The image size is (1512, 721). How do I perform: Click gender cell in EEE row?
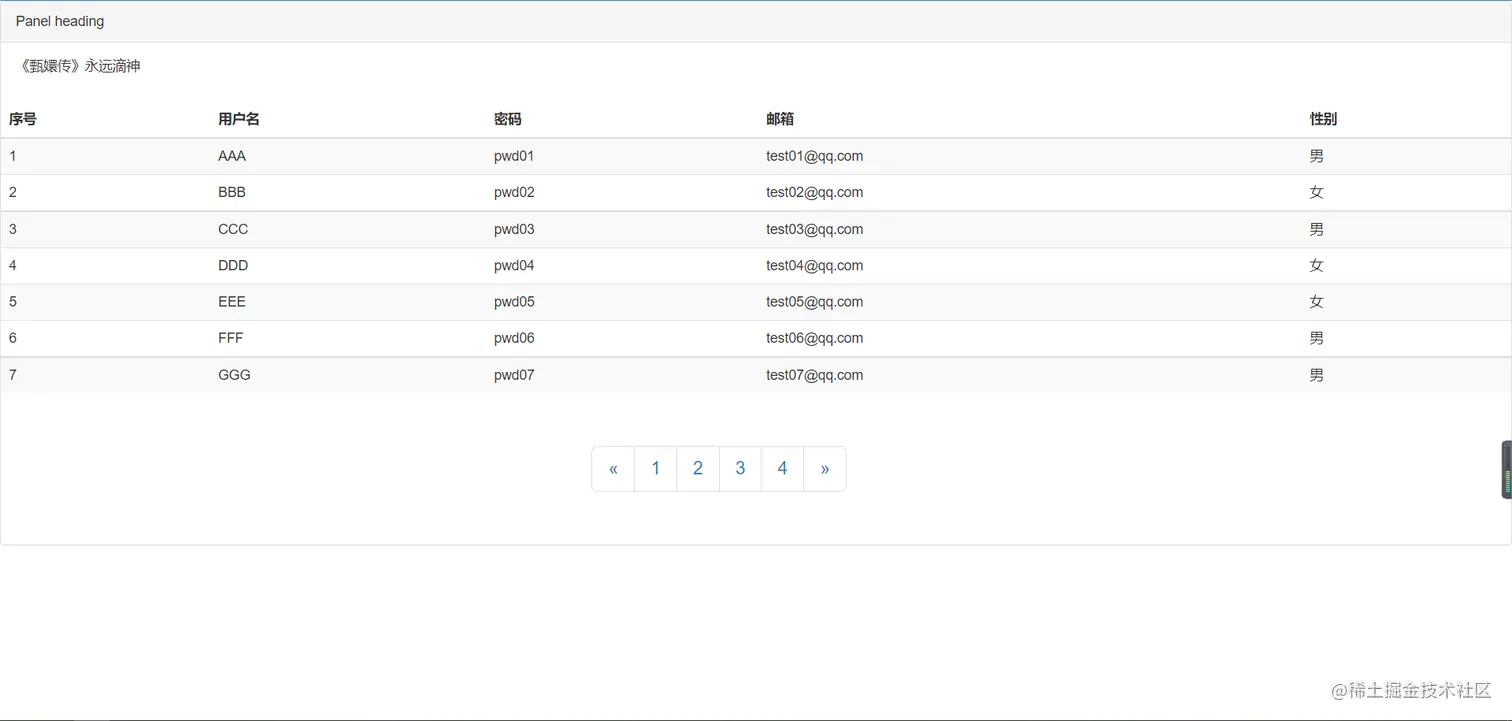(x=1316, y=301)
